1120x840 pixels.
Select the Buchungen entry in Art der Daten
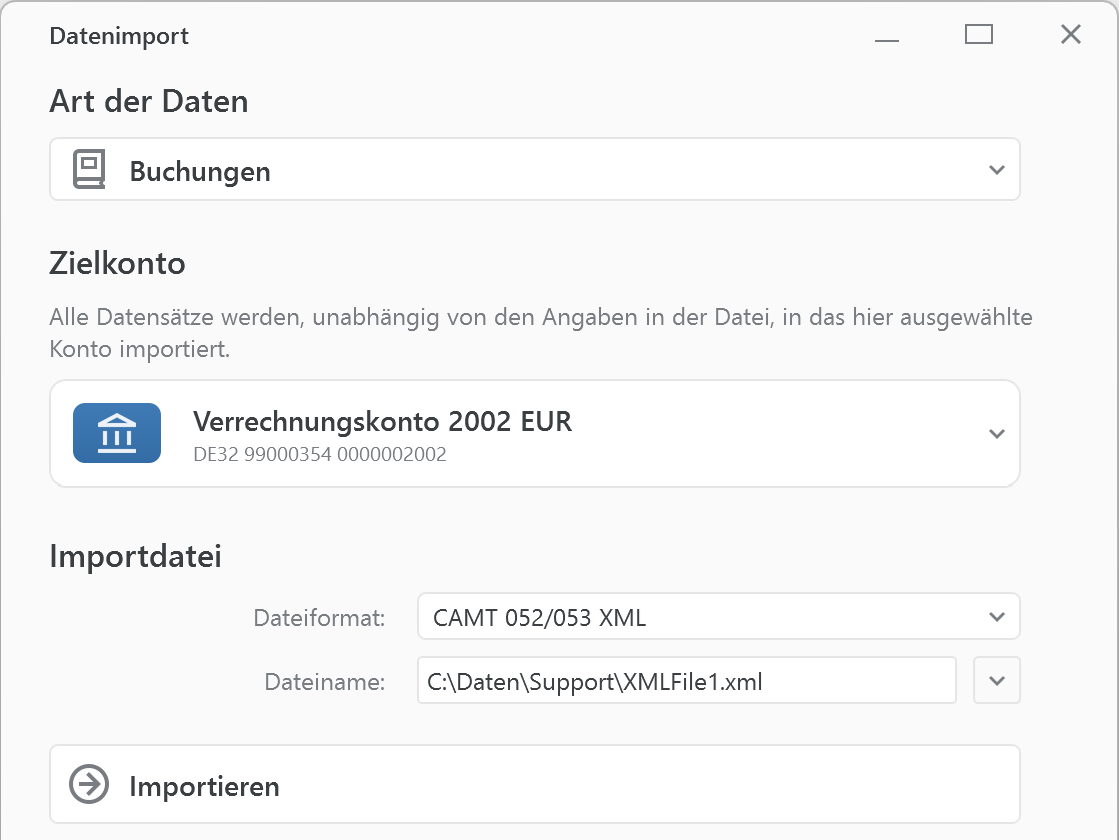click(199, 171)
